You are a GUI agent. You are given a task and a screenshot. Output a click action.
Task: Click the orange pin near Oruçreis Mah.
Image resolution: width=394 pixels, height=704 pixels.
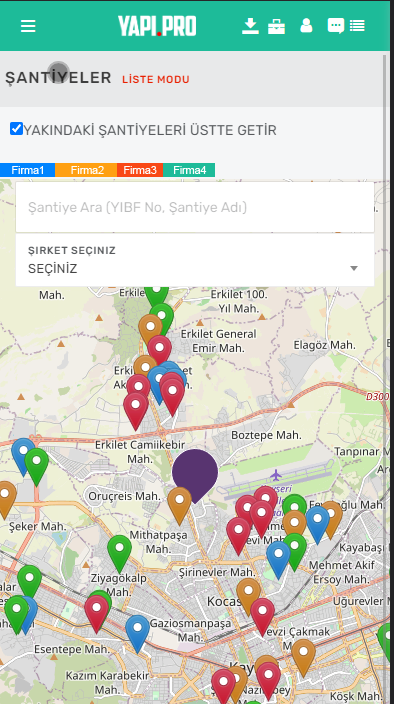point(179,506)
